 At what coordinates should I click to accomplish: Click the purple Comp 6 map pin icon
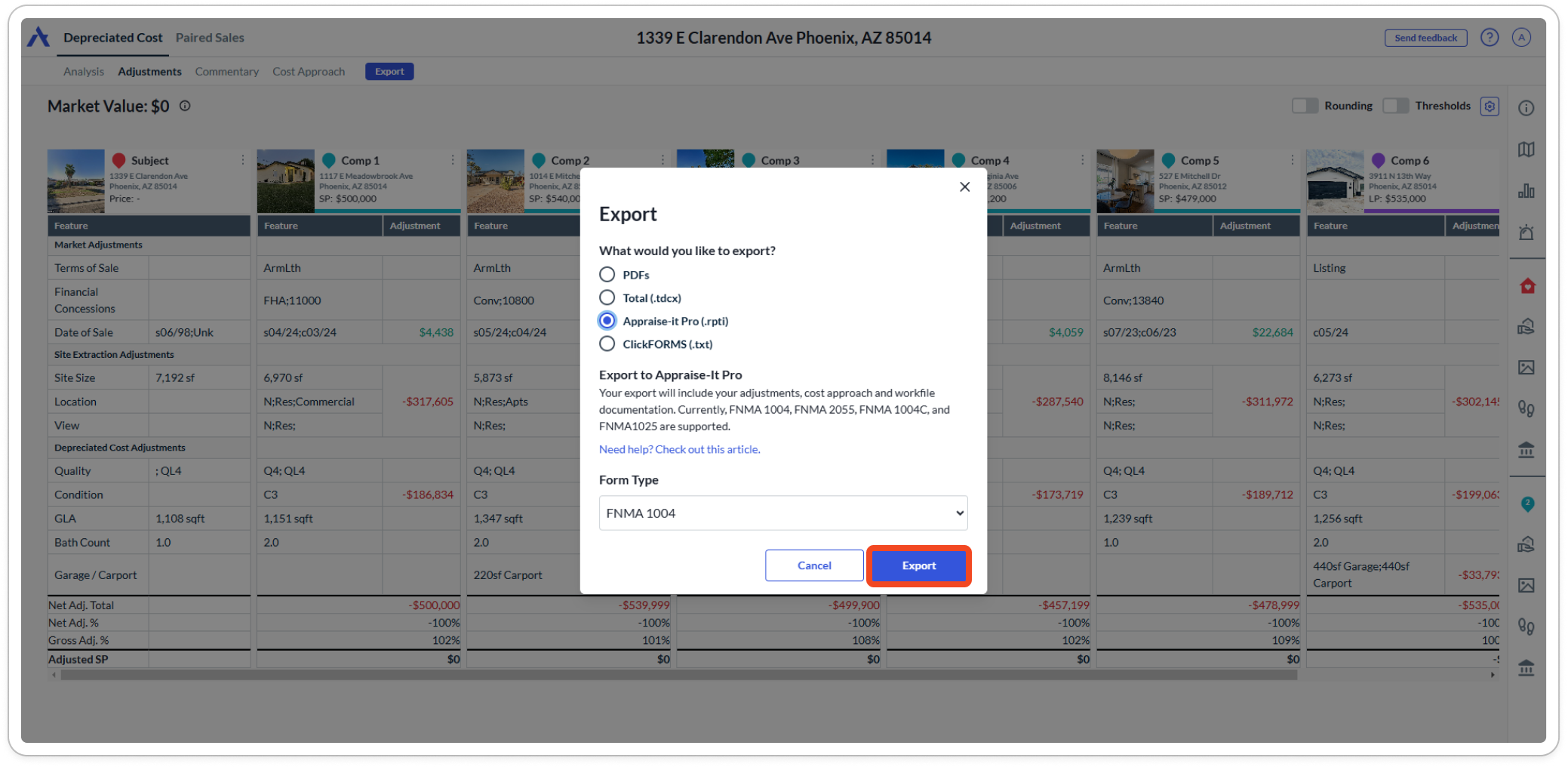tap(1378, 161)
